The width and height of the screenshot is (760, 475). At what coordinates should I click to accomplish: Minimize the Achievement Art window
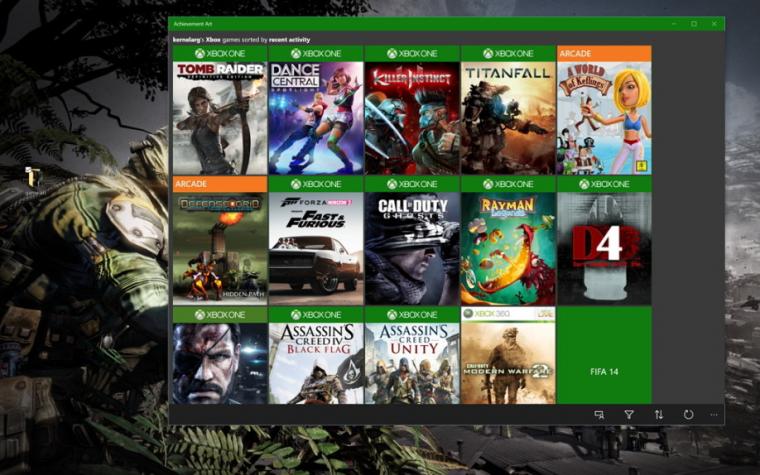click(674, 24)
